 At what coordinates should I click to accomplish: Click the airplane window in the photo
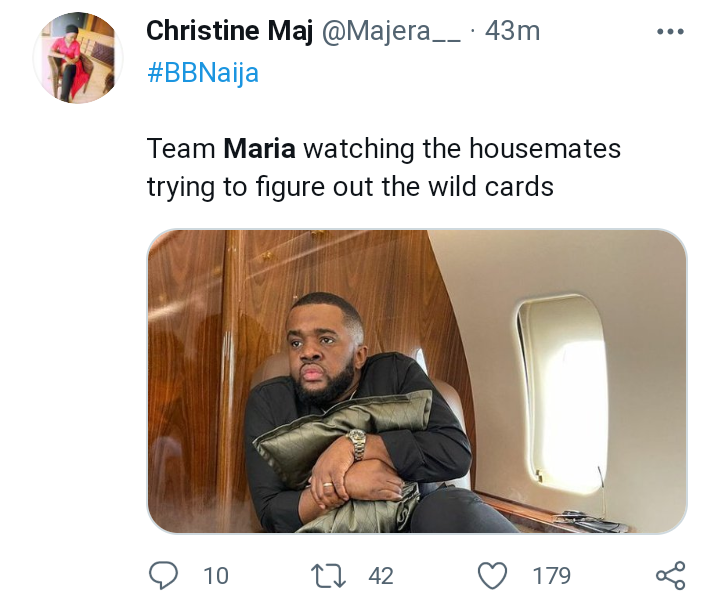click(x=562, y=393)
